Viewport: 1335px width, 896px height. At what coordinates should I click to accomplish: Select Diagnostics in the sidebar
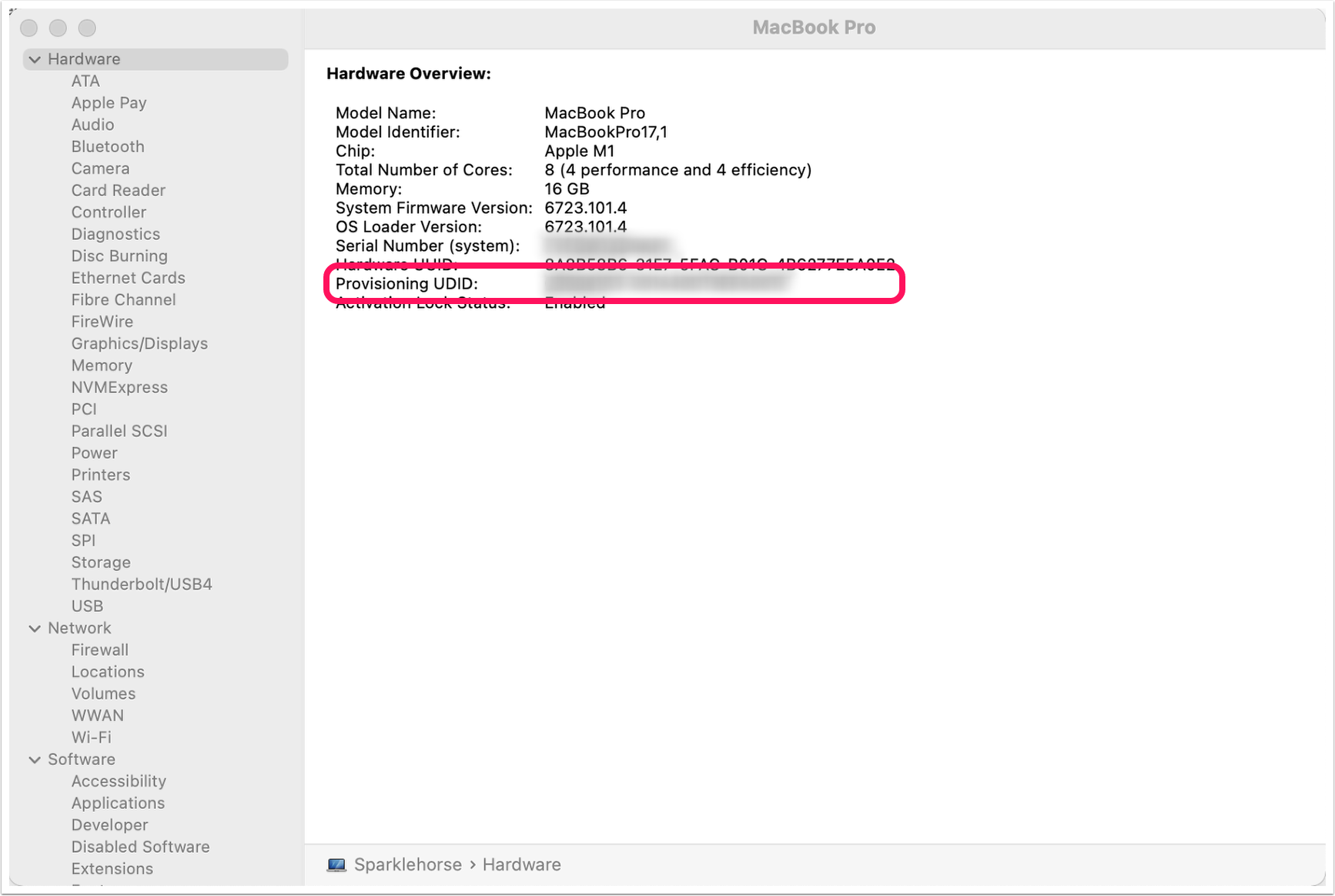click(x=115, y=234)
